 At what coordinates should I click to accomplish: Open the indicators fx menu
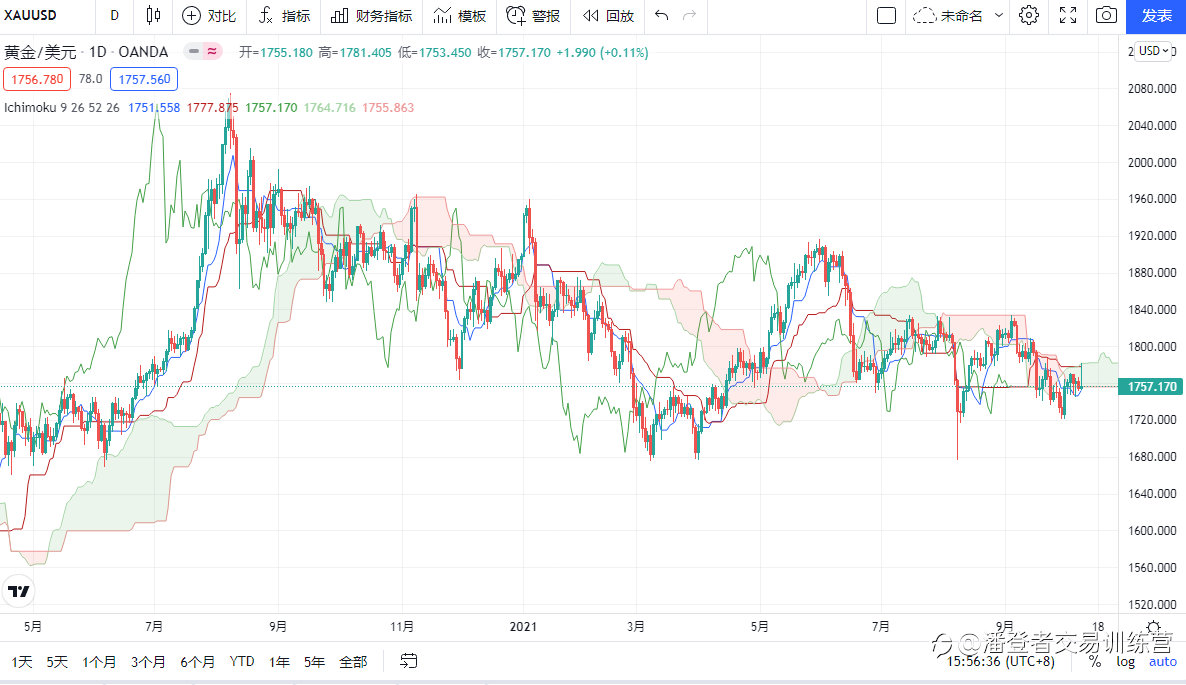267,15
